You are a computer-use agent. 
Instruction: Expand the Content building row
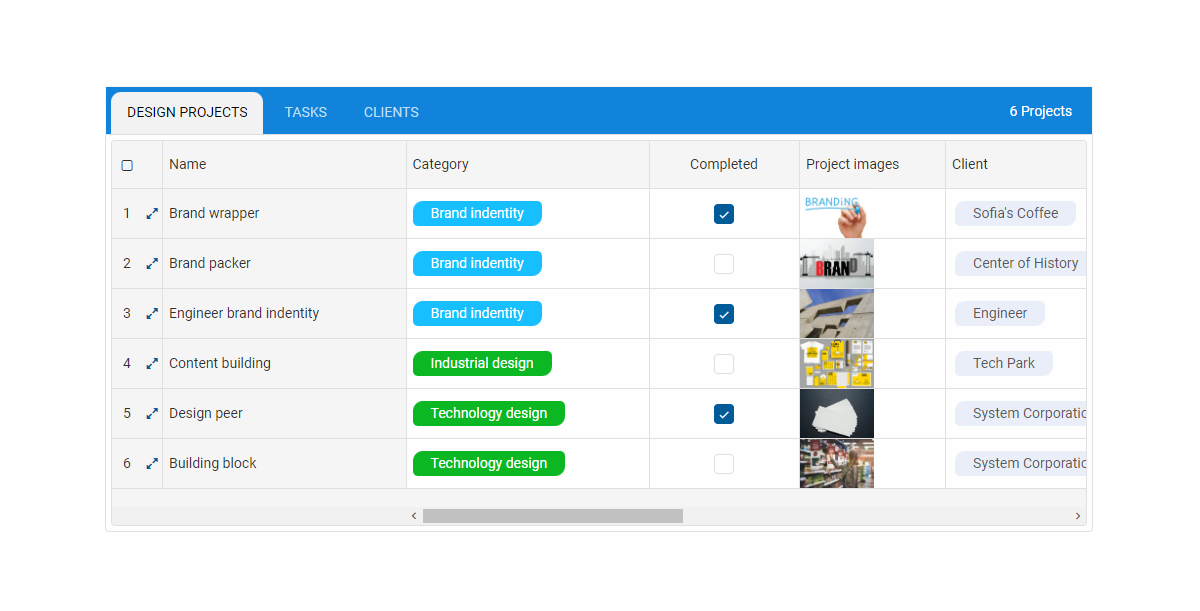152,363
